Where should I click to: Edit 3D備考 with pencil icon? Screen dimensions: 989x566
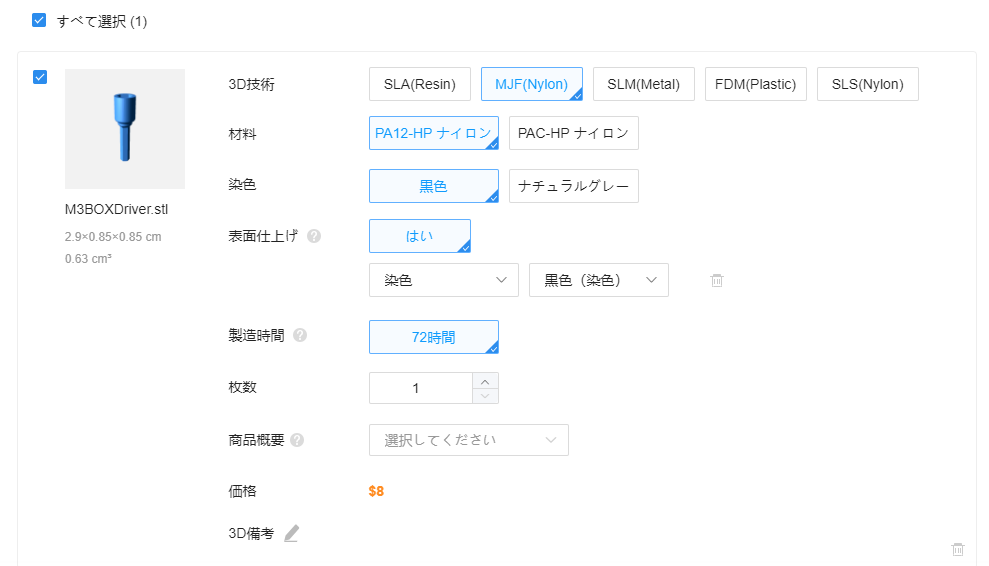click(291, 533)
